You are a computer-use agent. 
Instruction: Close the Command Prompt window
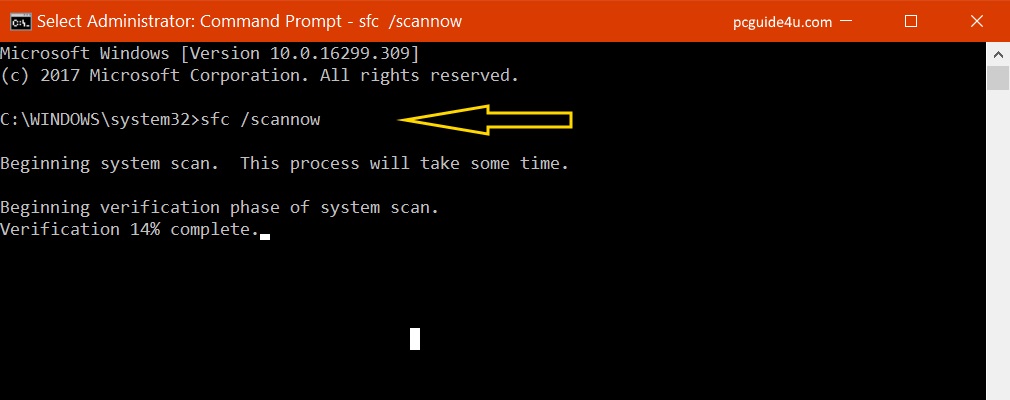coord(977,21)
